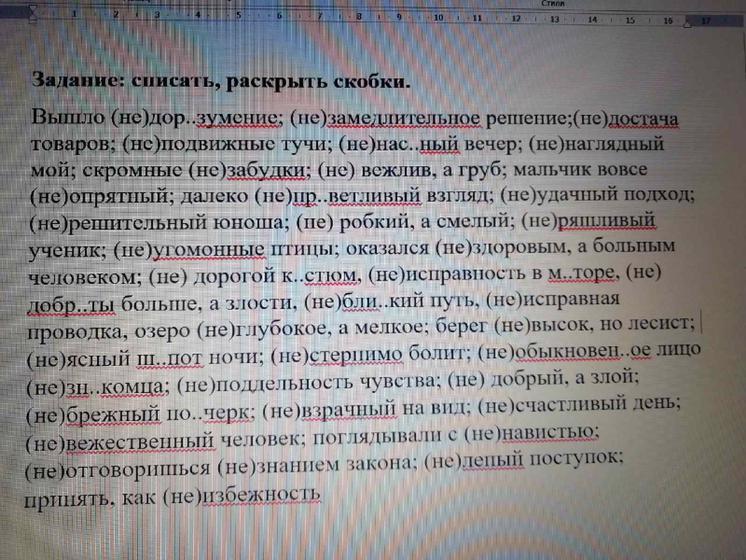746x560 pixels.
Task: Click the word "подход"
Action: (x=659, y=195)
